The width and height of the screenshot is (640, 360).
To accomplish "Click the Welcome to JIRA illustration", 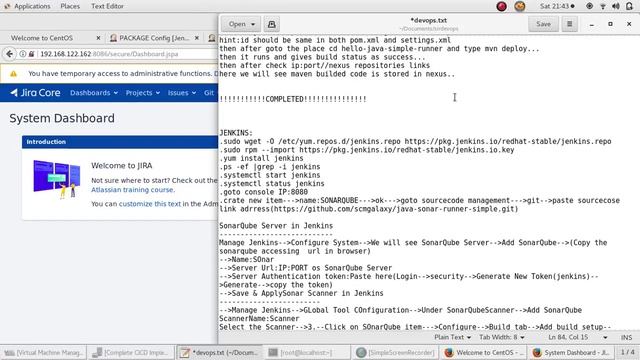I will pyautogui.click(x=57, y=179).
